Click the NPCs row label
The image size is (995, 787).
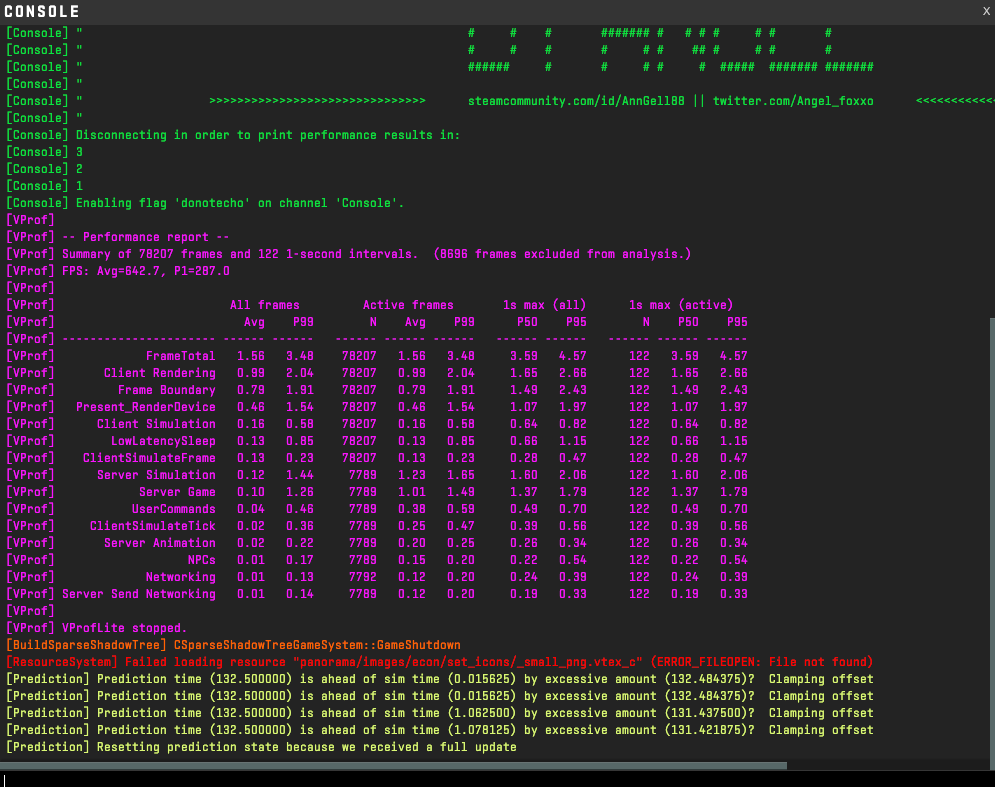pos(201,560)
